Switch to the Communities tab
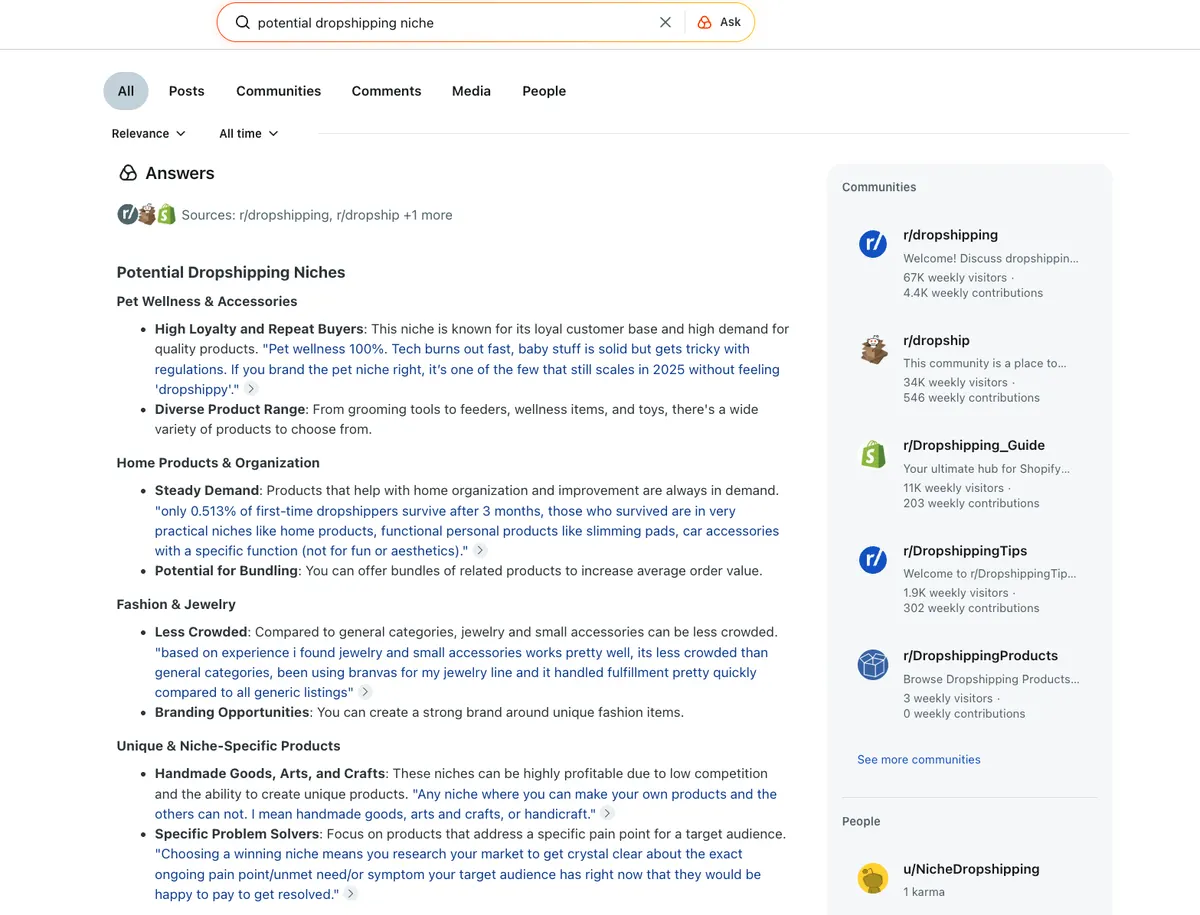Screen dimensions: 1200x915 [x=278, y=90]
